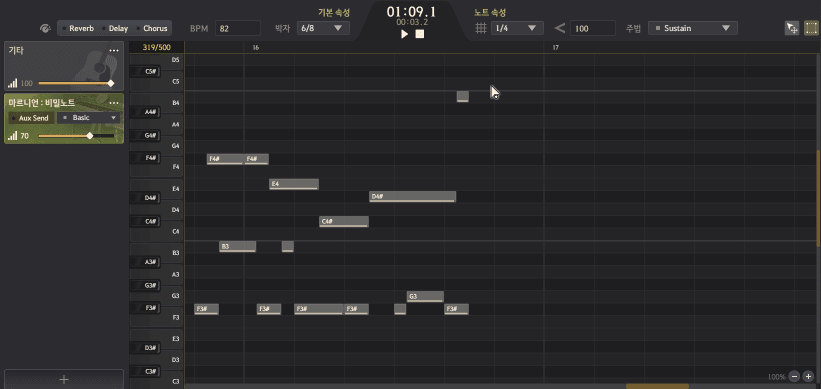Click the 기타 track volume slider
Viewport: 821px width, 389px height.
coord(75,83)
